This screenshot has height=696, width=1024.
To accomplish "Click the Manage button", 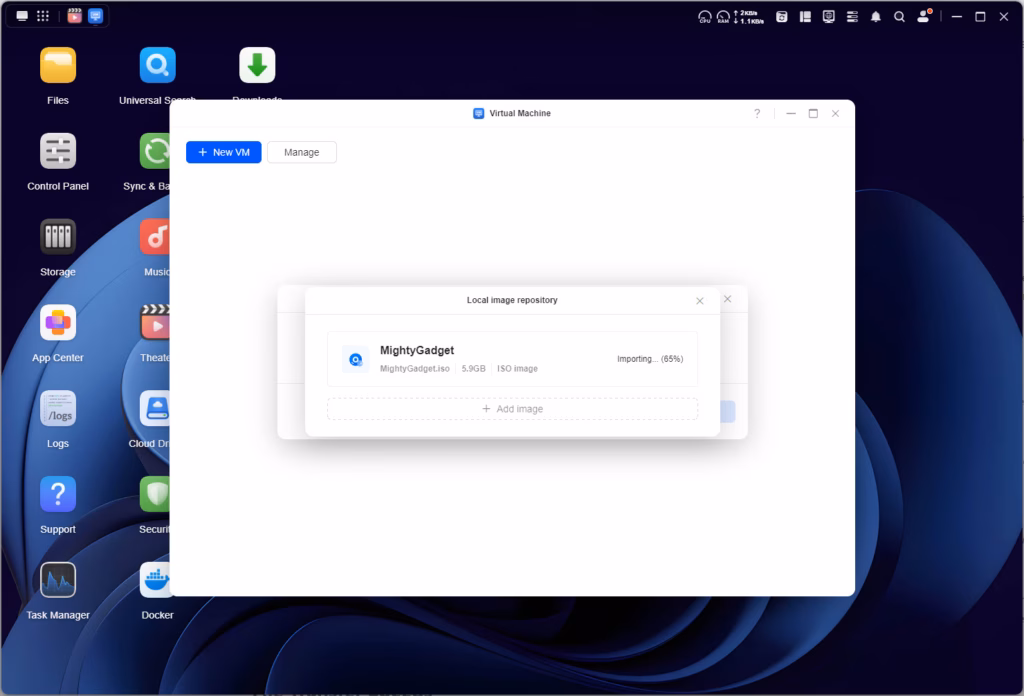I will pos(301,152).
